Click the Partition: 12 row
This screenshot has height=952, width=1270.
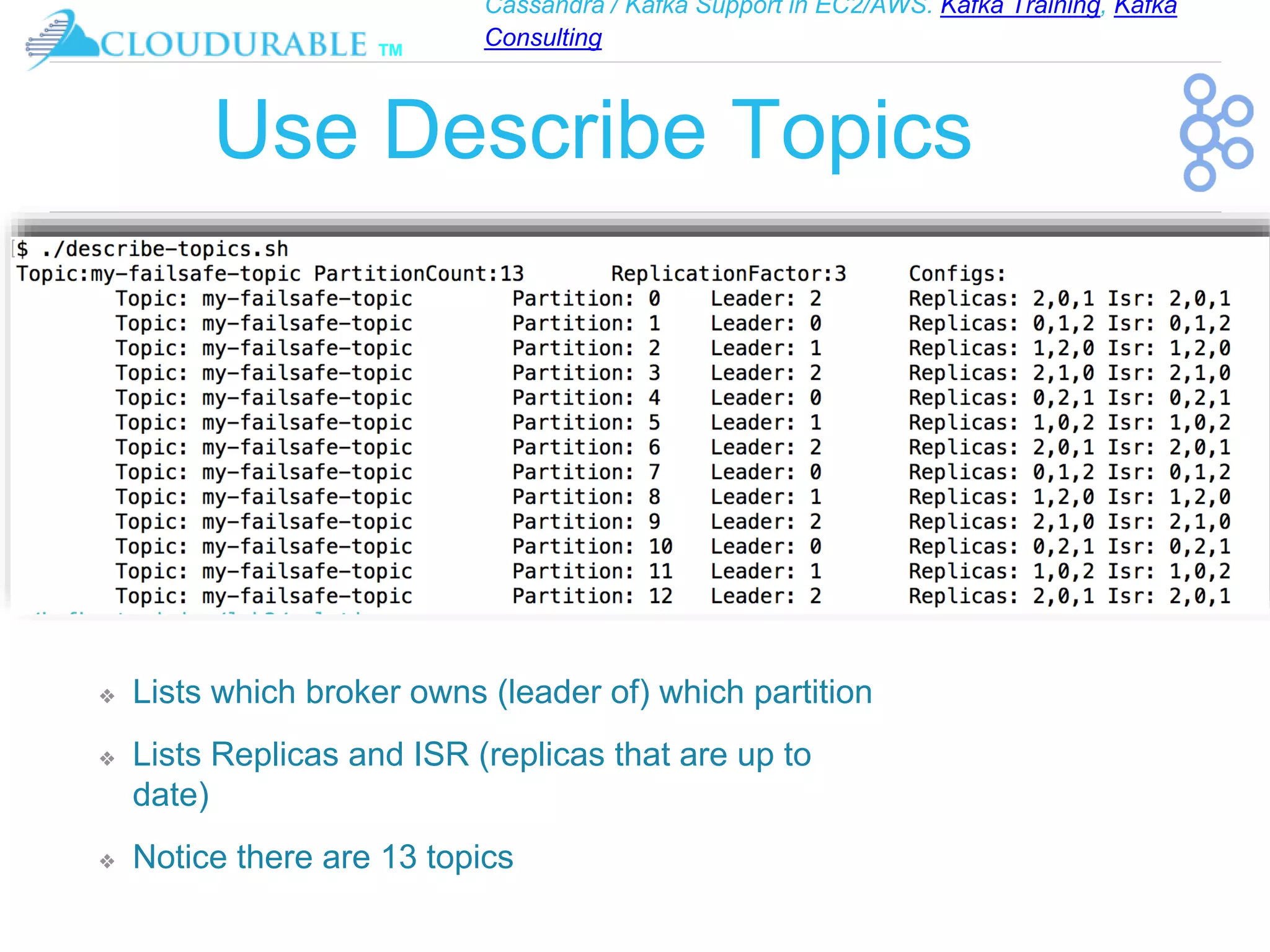(x=592, y=596)
